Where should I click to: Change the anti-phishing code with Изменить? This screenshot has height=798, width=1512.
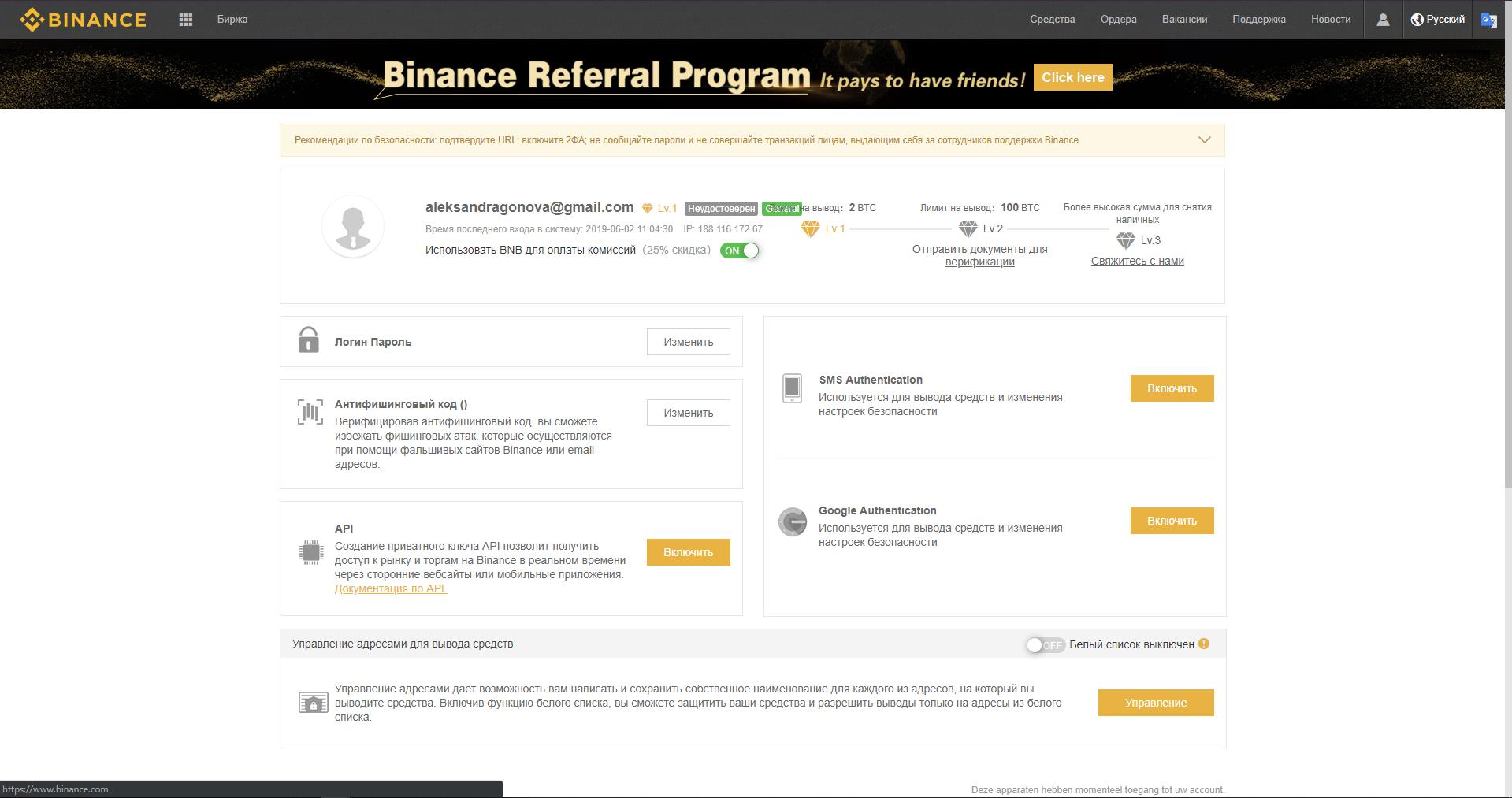[689, 413]
